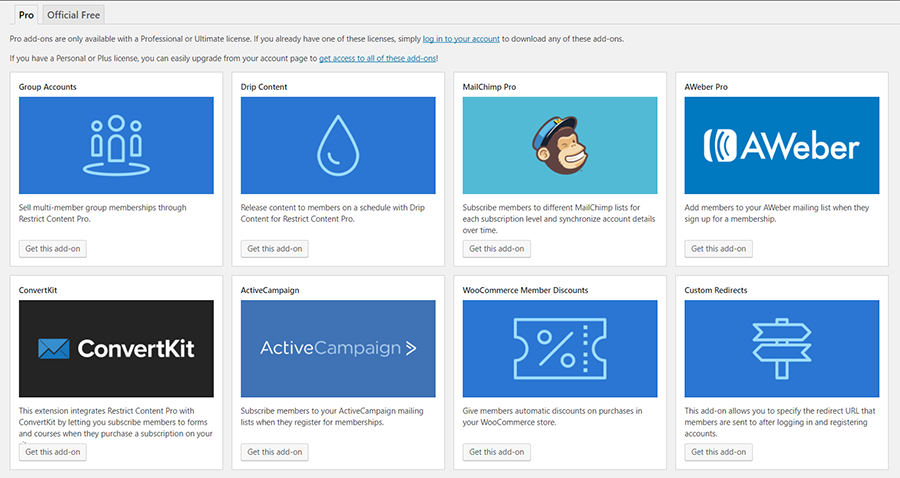
Task: Click the 'ActiveCampaign' card title
Action: (x=270, y=290)
